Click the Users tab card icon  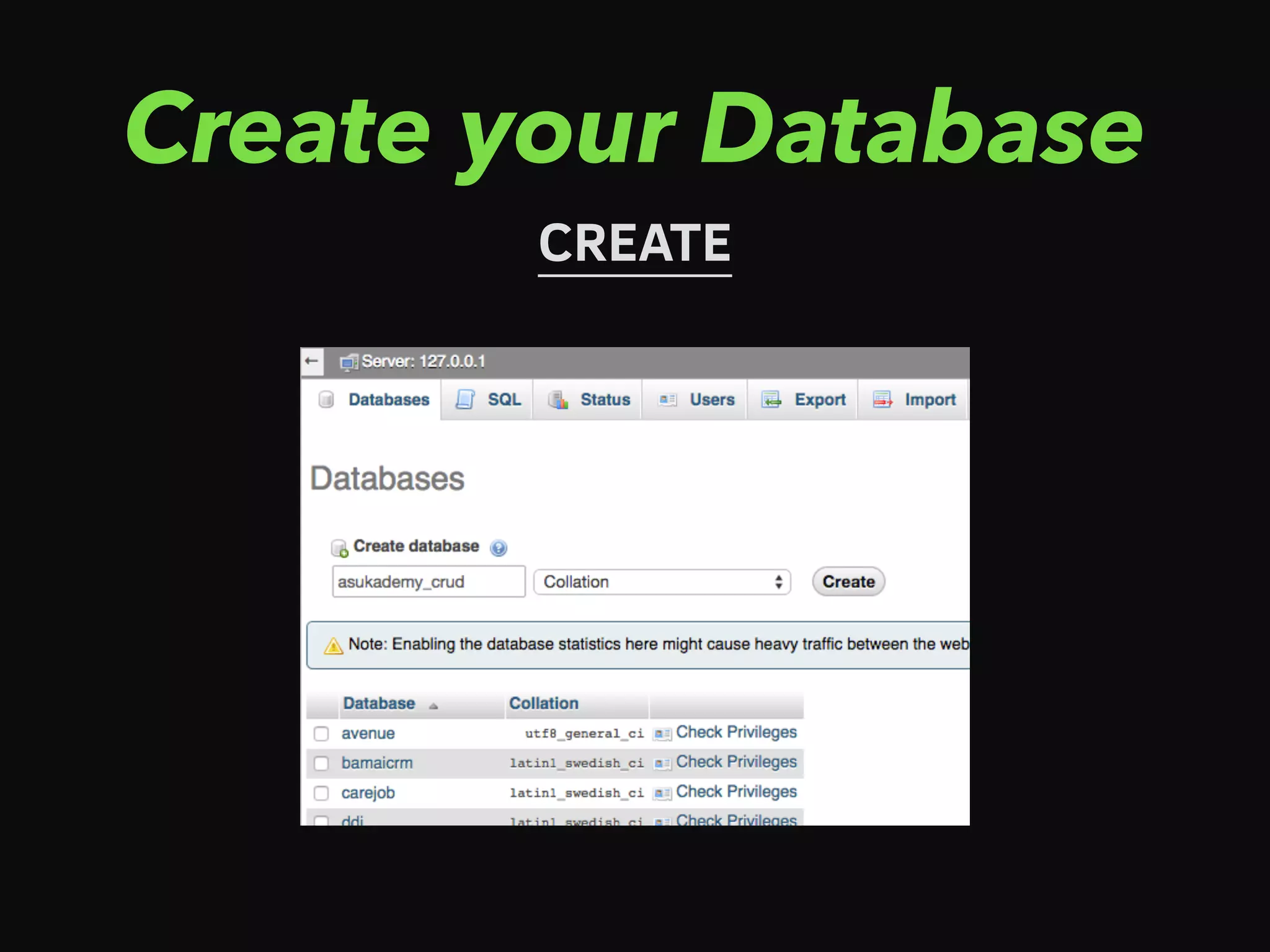tap(667, 400)
